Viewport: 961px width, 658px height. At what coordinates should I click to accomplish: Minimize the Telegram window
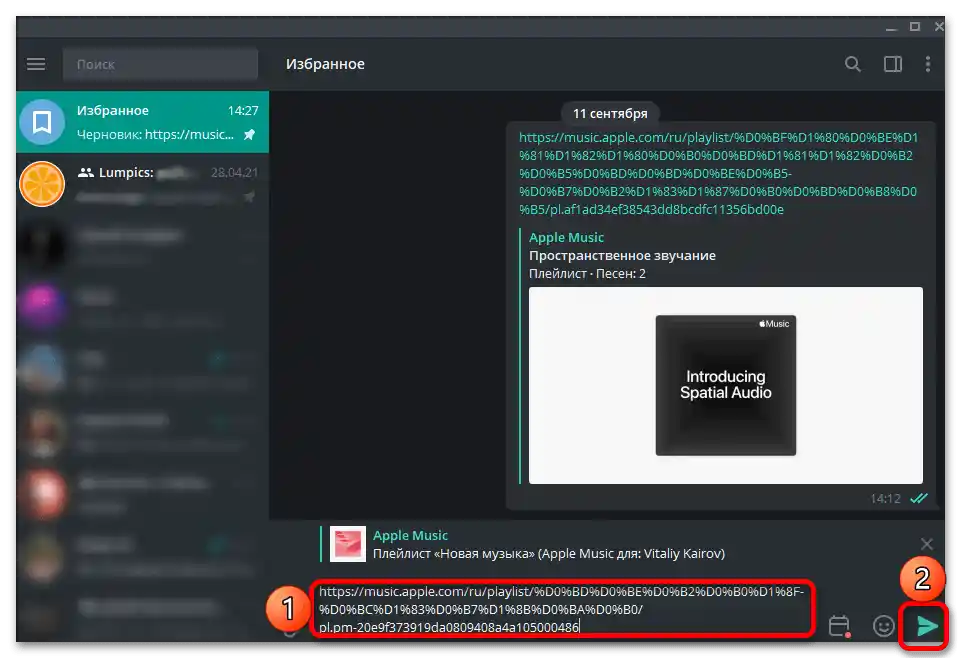click(891, 27)
